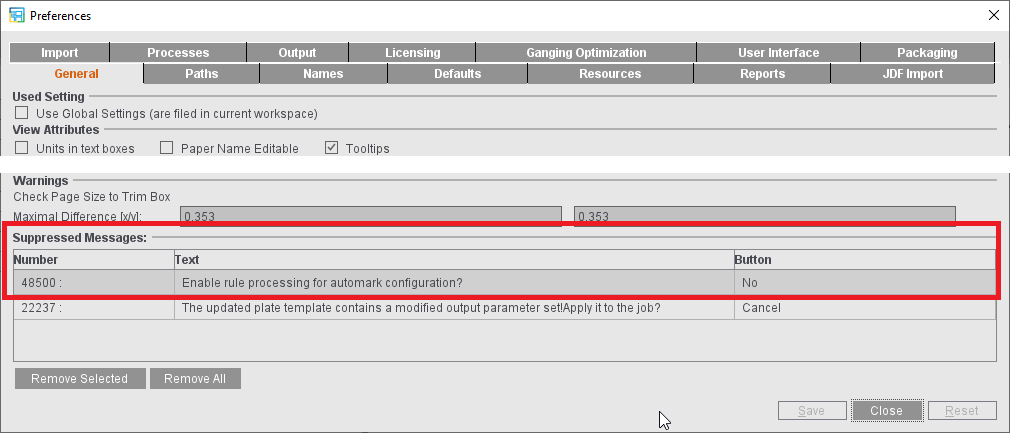Click the Remove Selected button

tap(79, 379)
